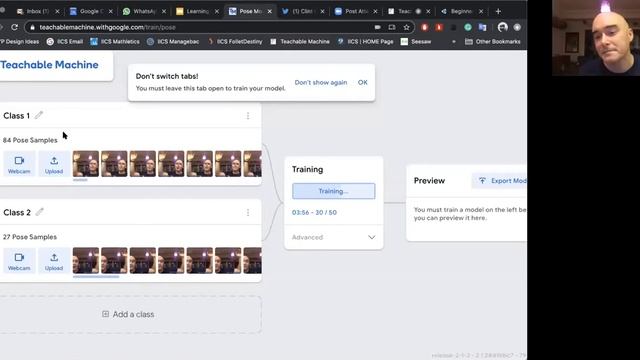Image resolution: width=640 pixels, height=360 pixels.
Task: Click the 84 Pose Samples text
Action: pos(30,140)
